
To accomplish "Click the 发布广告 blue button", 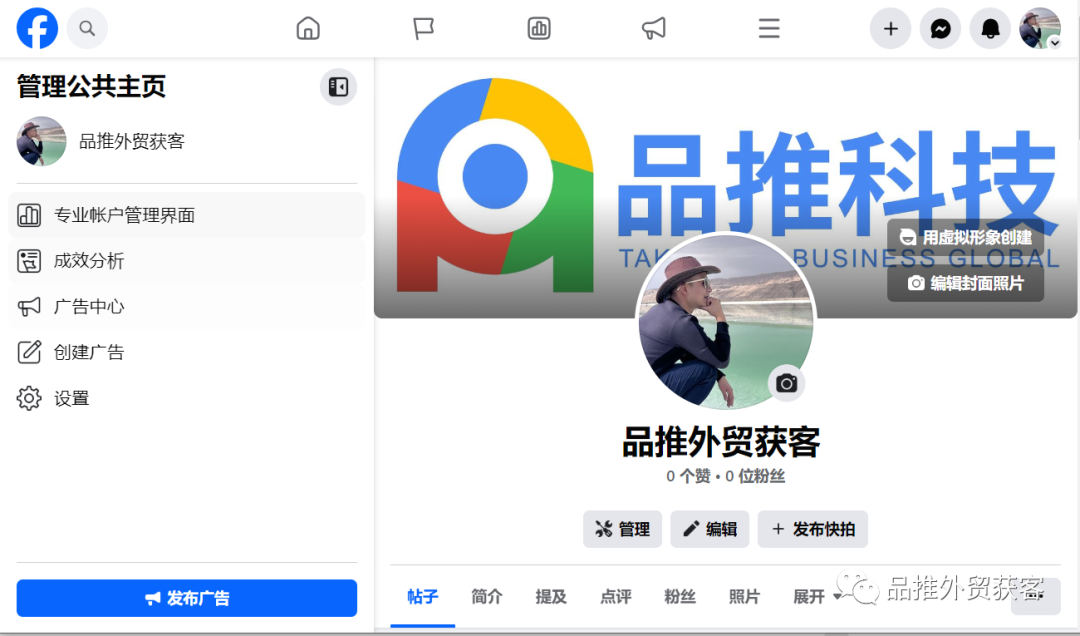I will point(187,598).
